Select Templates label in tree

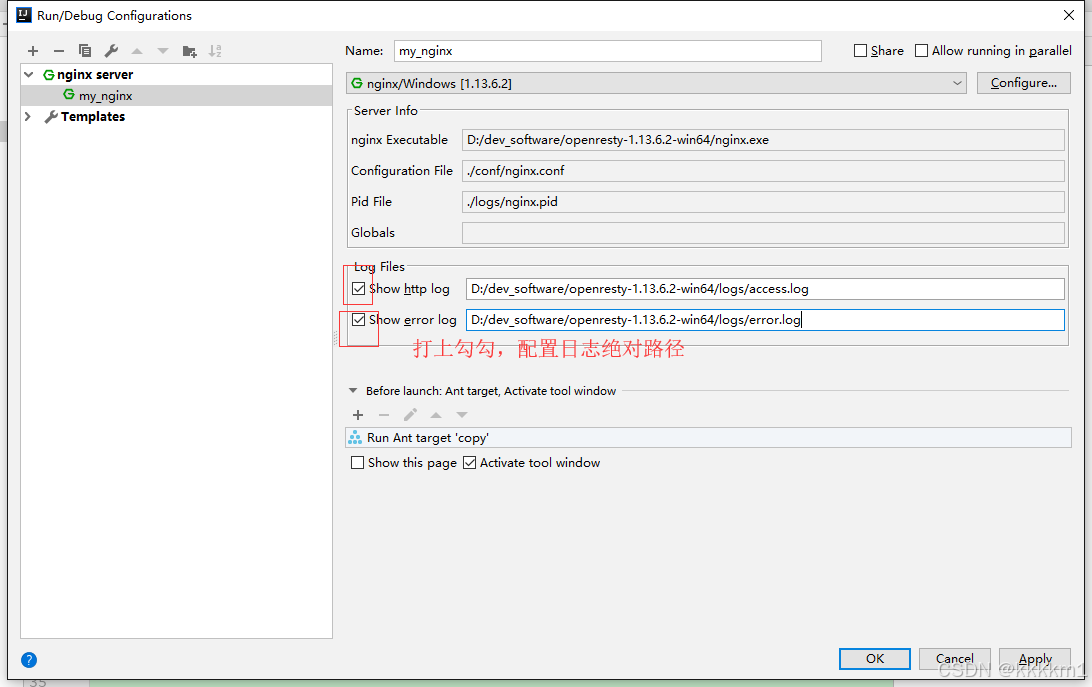coord(93,117)
